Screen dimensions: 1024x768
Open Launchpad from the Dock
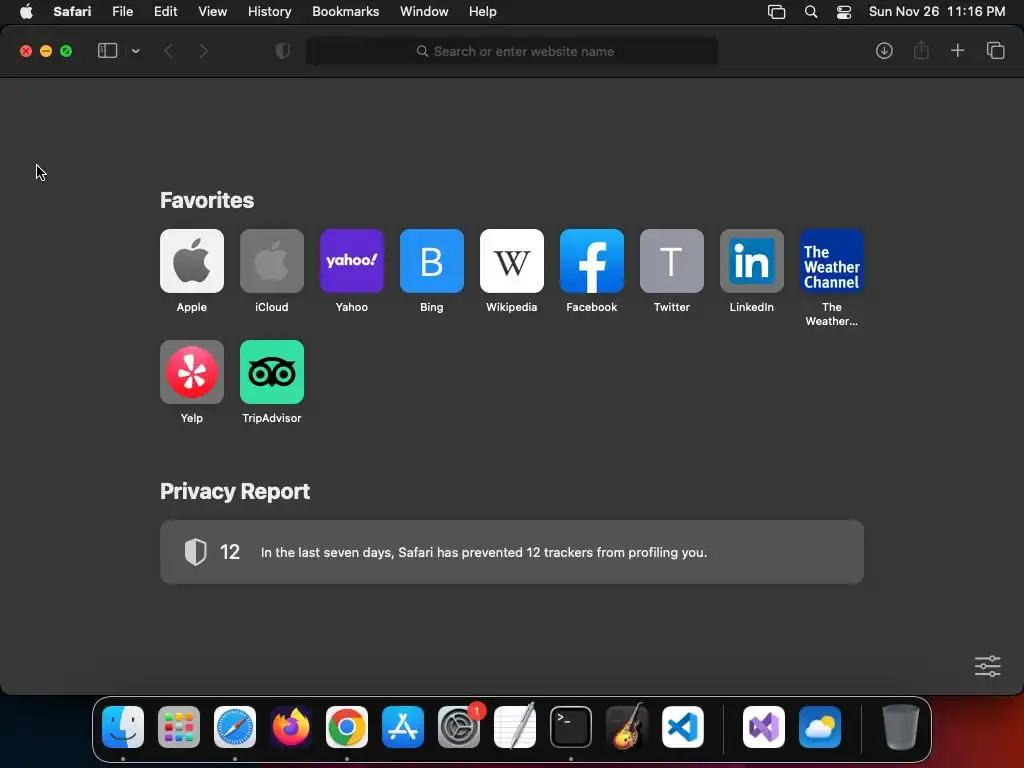[179, 727]
